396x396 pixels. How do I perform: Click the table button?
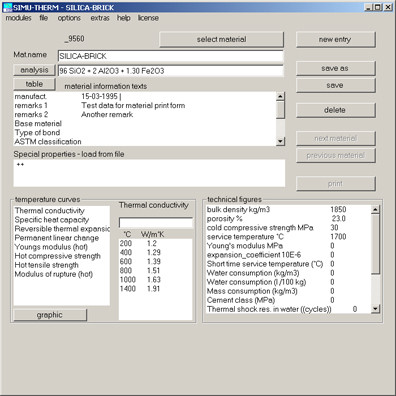coord(34,84)
